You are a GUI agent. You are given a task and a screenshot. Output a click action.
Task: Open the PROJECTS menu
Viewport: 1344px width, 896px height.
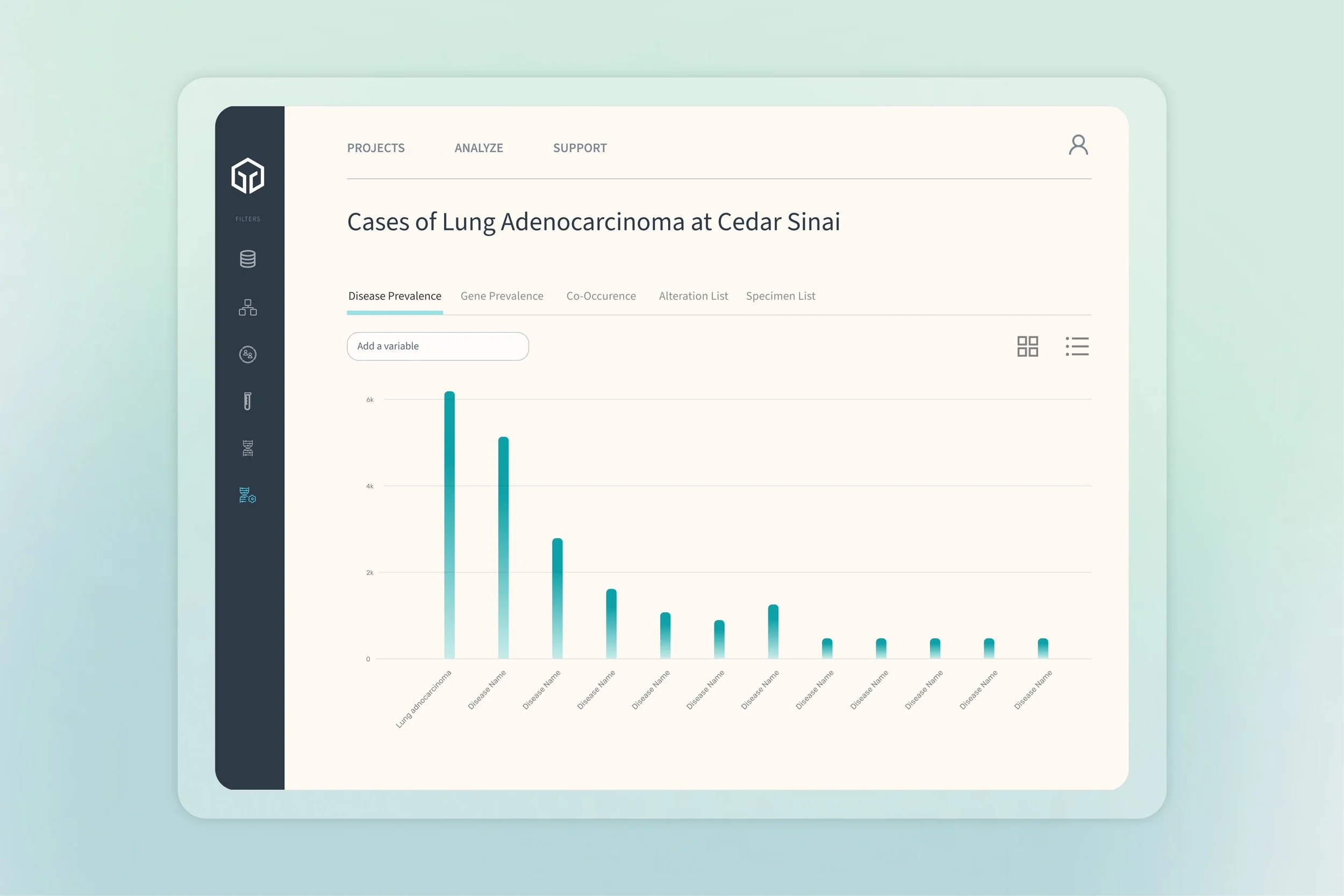pyautogui.click(x=375, y=148)
